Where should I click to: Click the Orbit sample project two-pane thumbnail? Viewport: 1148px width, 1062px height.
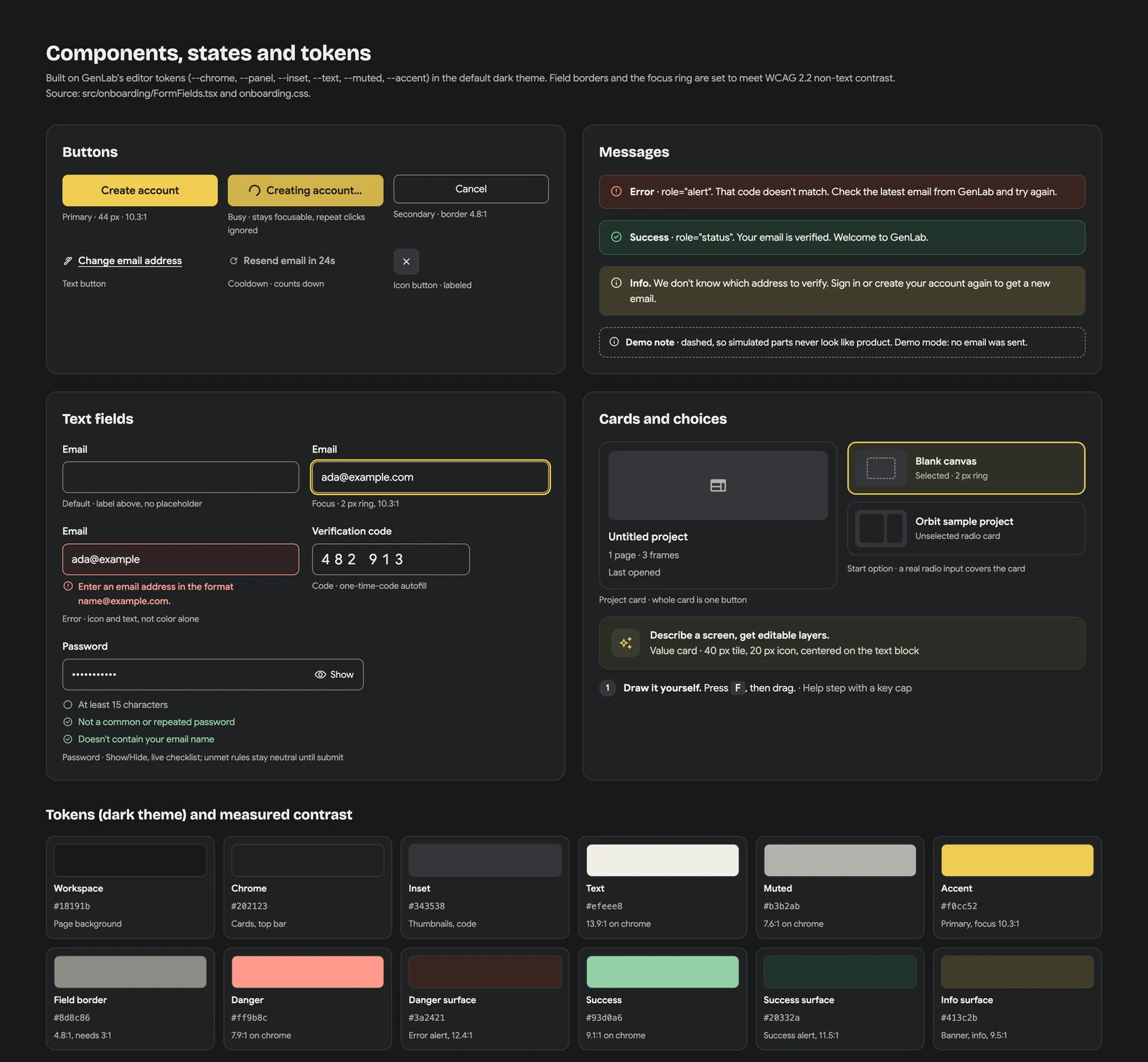click(881, 528)
